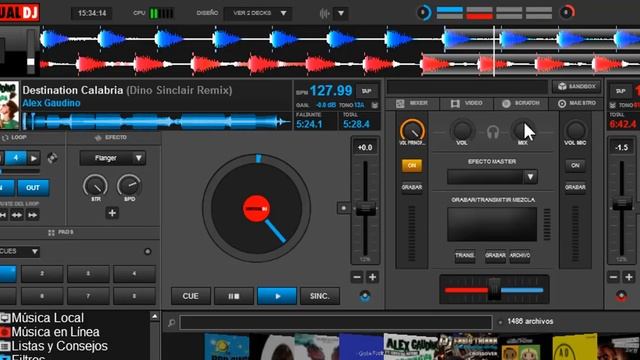Toggle loop size 4 button
Viewport: 640px width, 360px height.
16,158
